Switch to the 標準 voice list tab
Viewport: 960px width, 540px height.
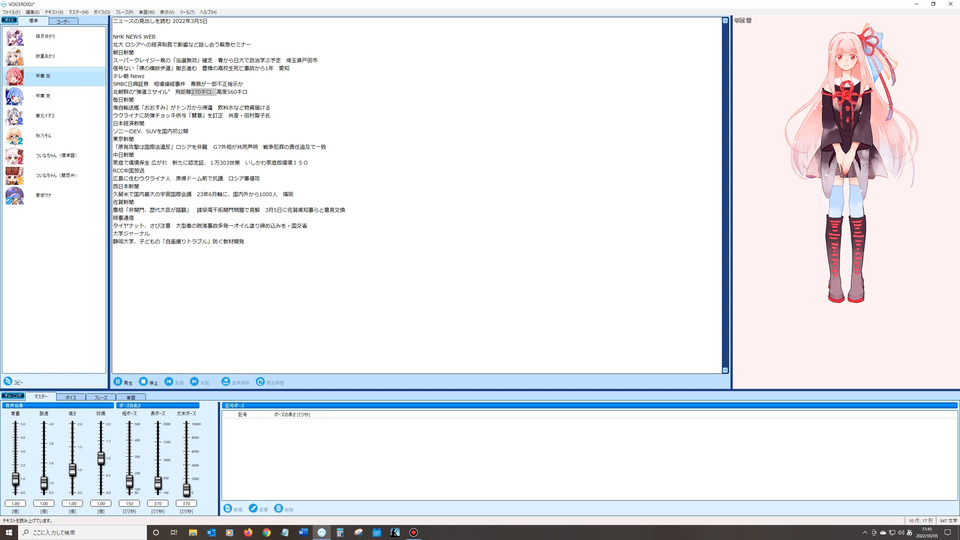click(34, 21)
